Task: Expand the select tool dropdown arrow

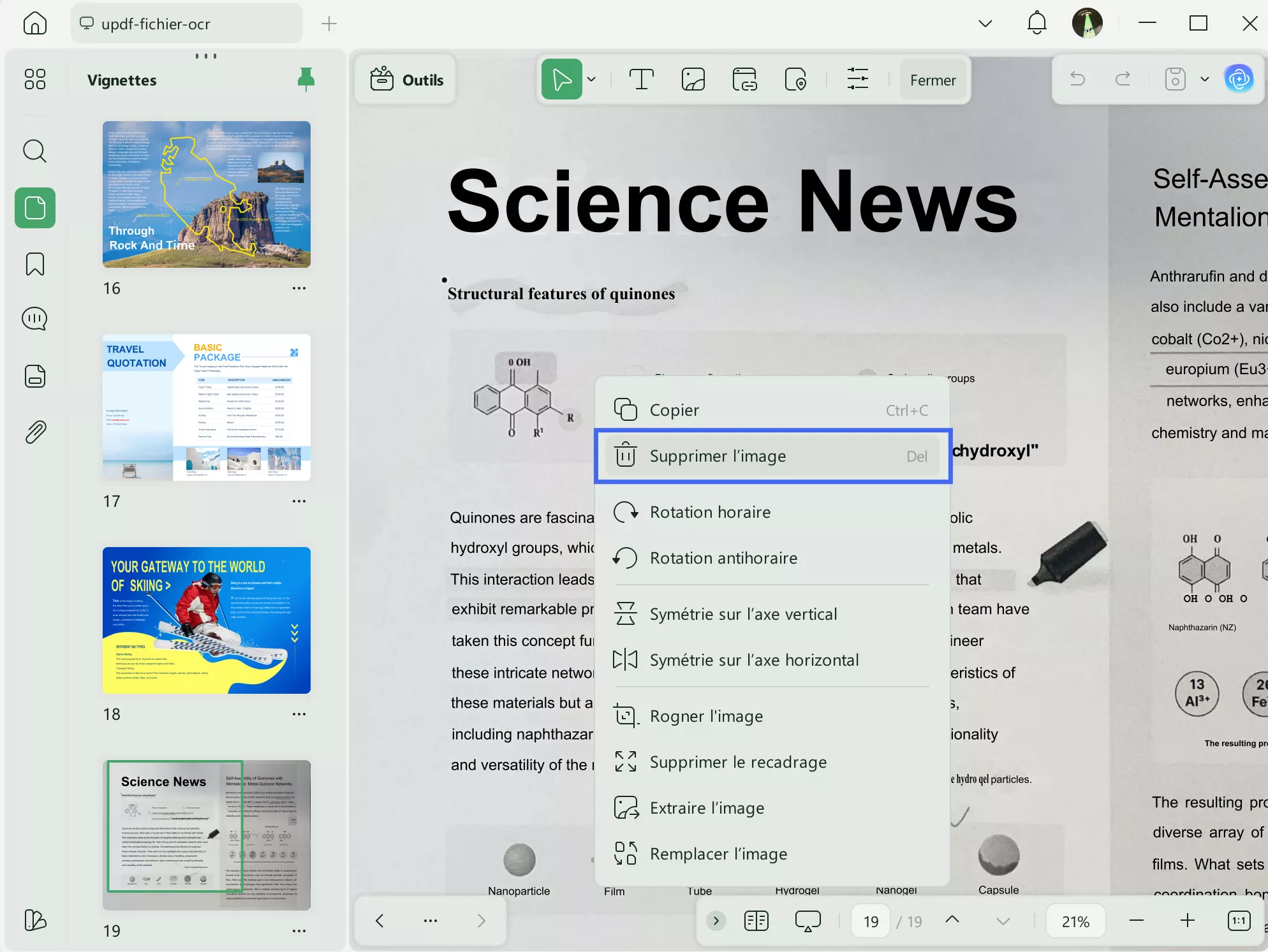Action: [591, 80]
